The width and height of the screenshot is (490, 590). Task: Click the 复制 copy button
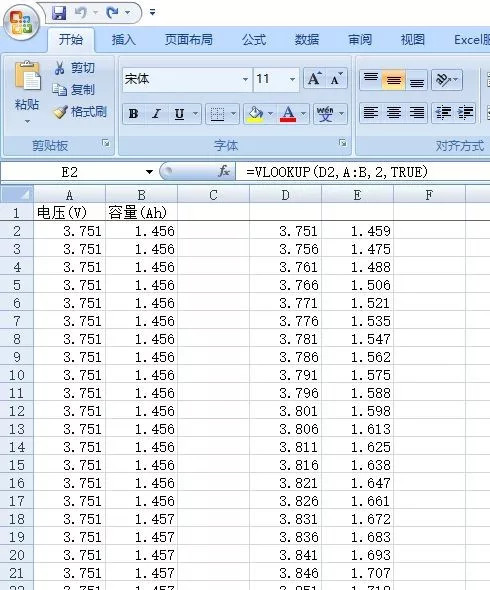(x=74, y=90)
